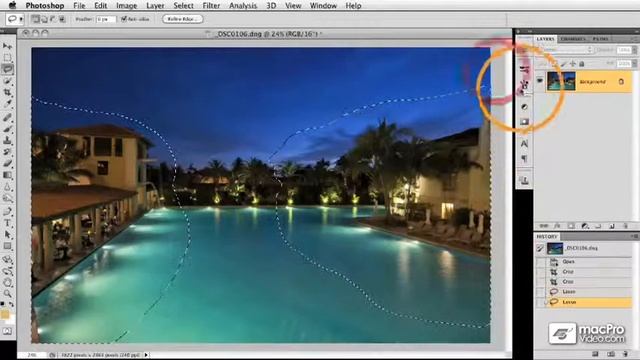640x360 pixels.
Task: Select the Crop tool in the toolbox
Action: coord(7,93)
